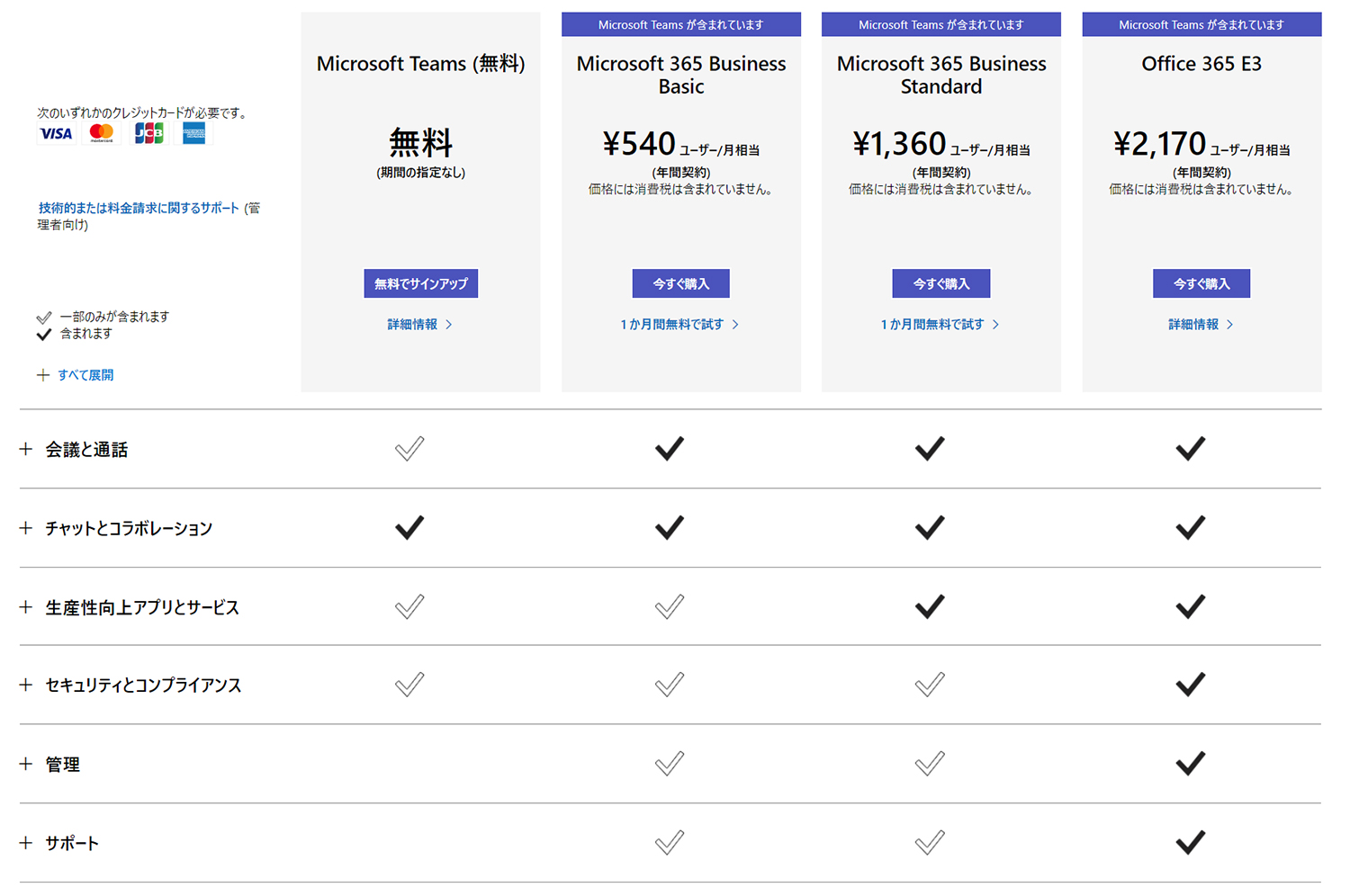Click the Mastercard logo

[102, 134]
